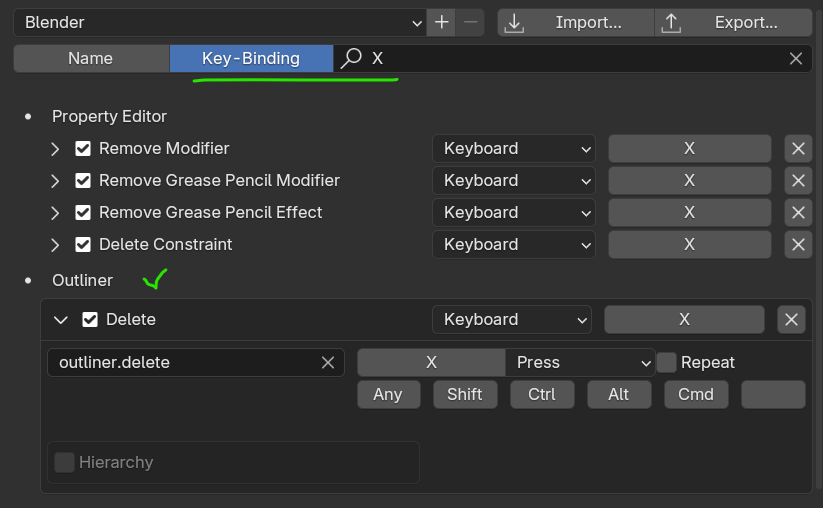Remove the Remove Modifier keymap entry
This screenshot has width=823, height=508.
[x=797, y=149]
